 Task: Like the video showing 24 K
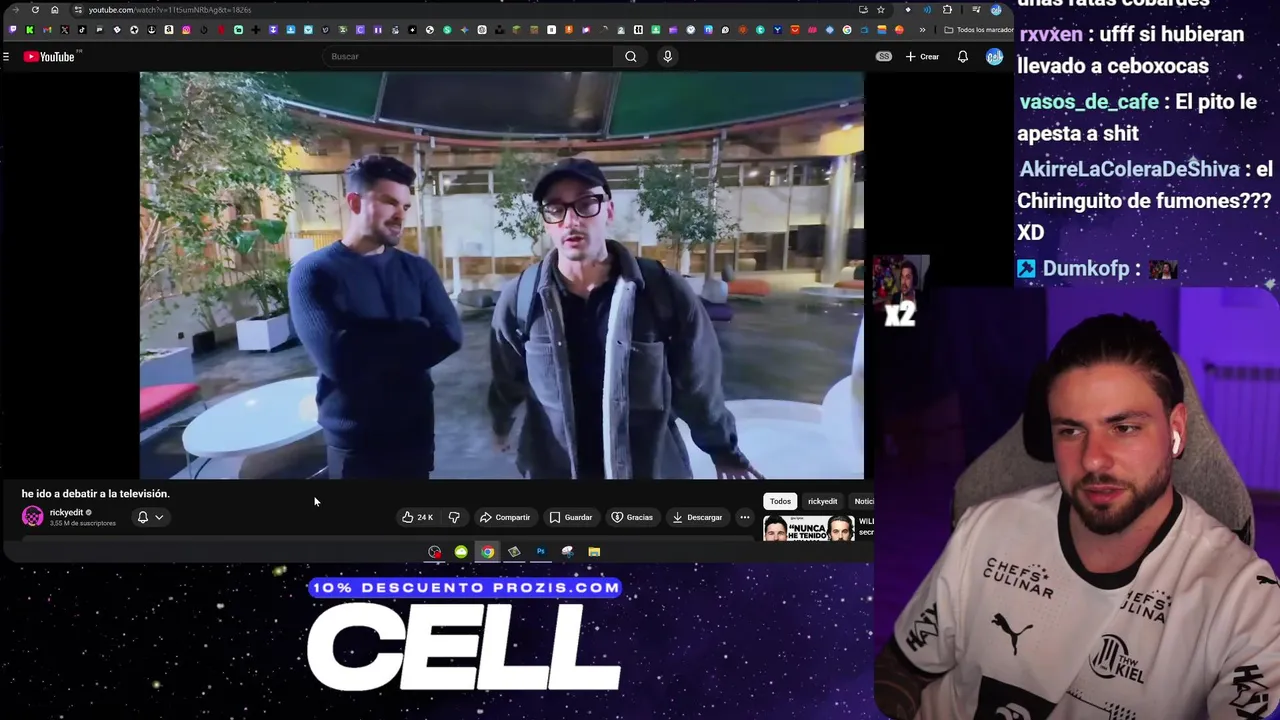[418, 517]
